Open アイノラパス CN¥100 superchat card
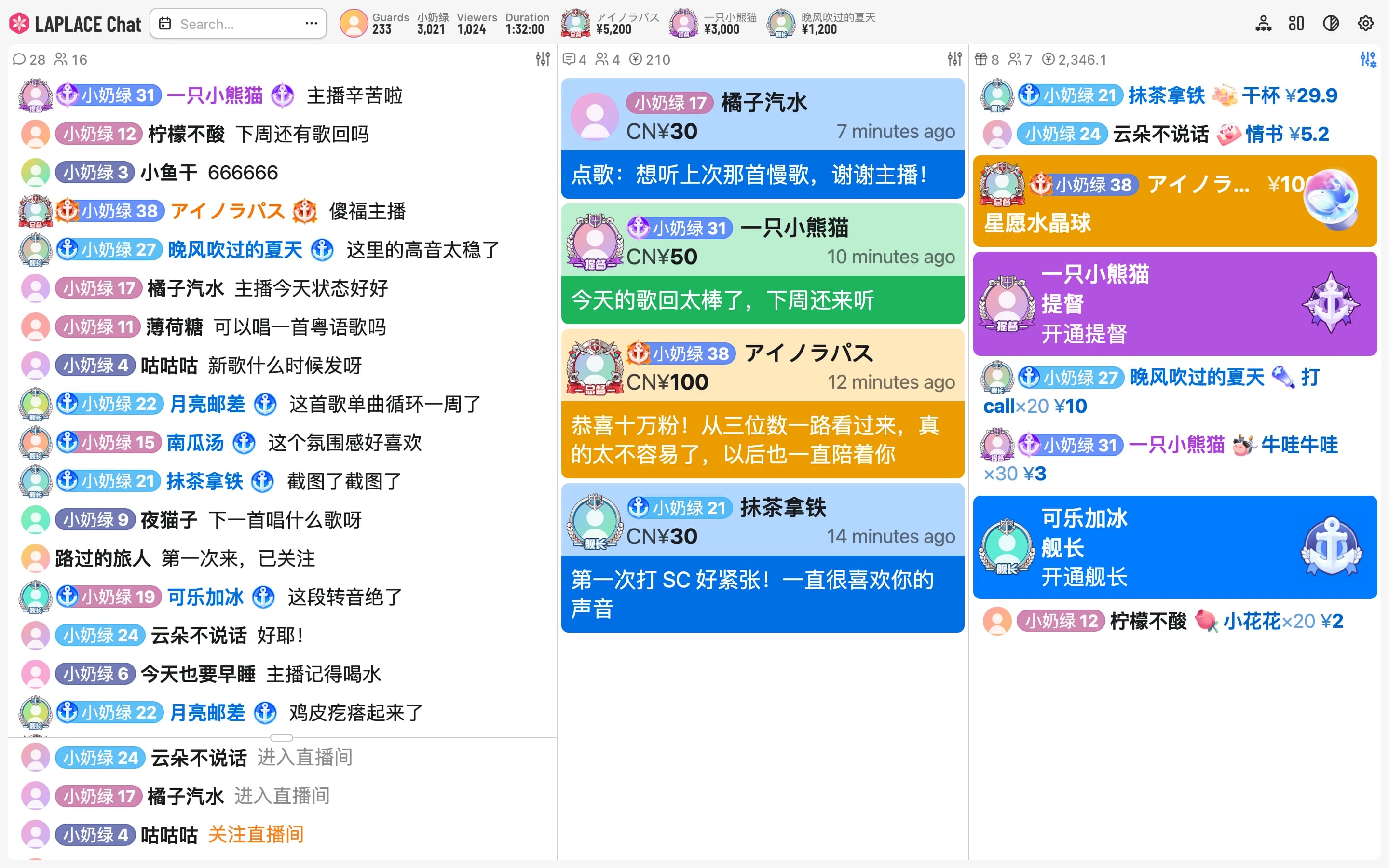 (x=763, y=404)
